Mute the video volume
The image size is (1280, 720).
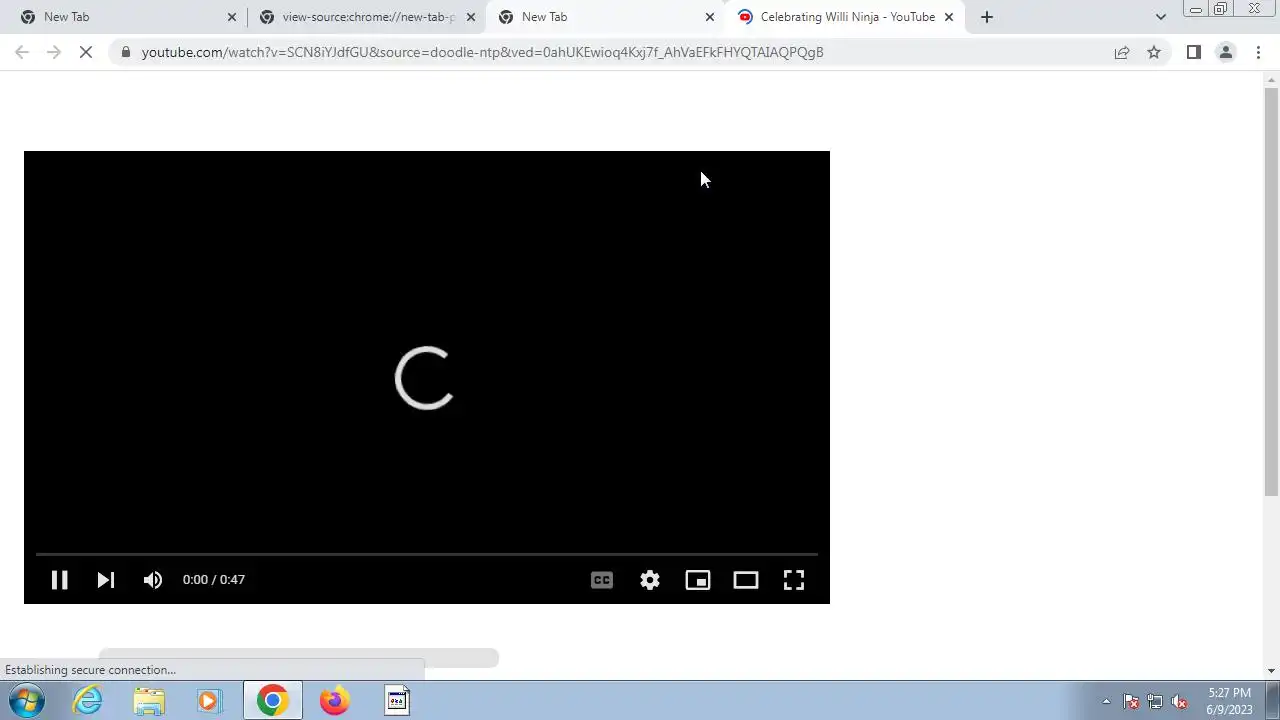(153, 580)
